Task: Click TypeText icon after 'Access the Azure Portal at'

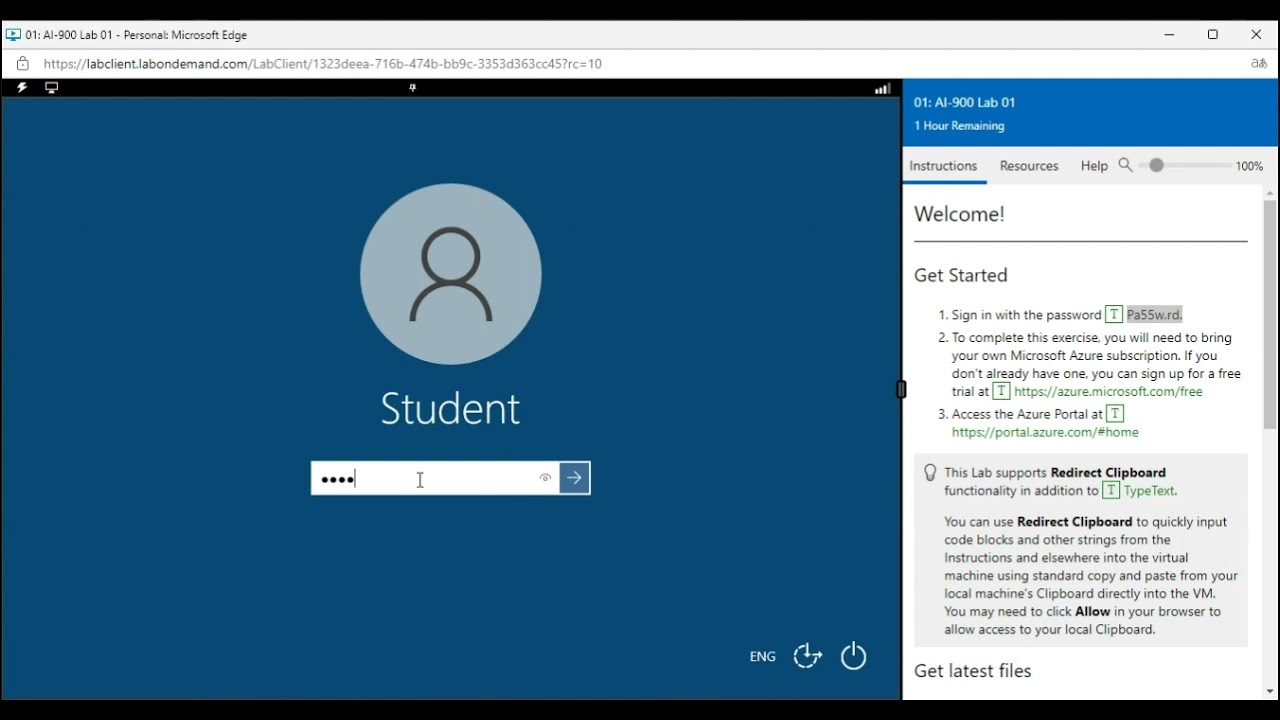Action: point(1116,413)
